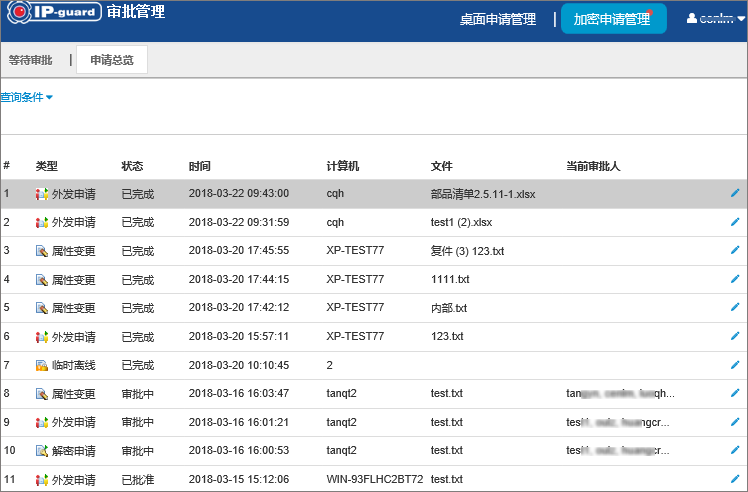Click 外发申请 icon in row 2
Viewport: 748px width, 492px height.
42,222
